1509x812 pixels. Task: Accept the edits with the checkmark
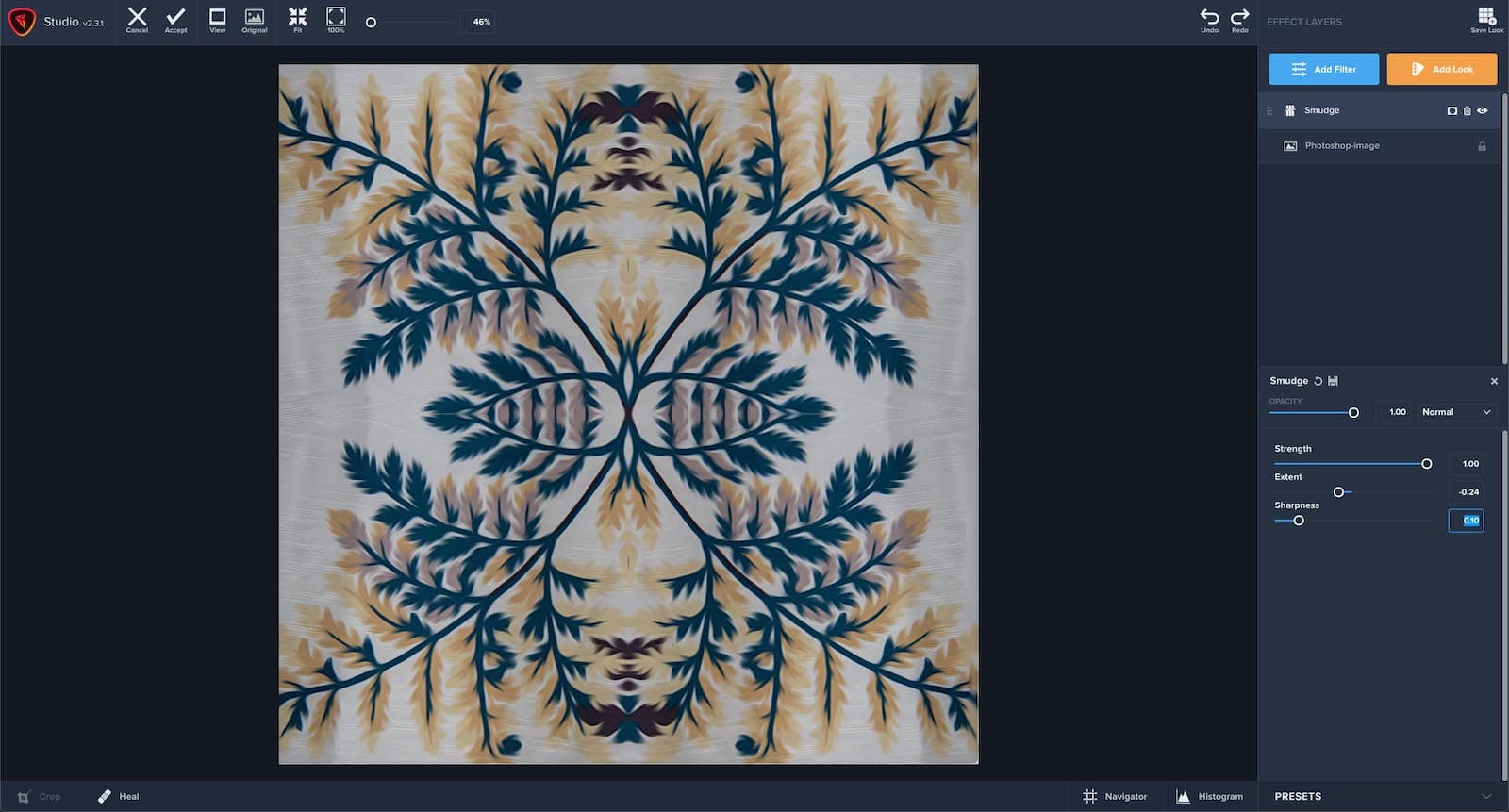pyautogui.click(x=175, y=18)
